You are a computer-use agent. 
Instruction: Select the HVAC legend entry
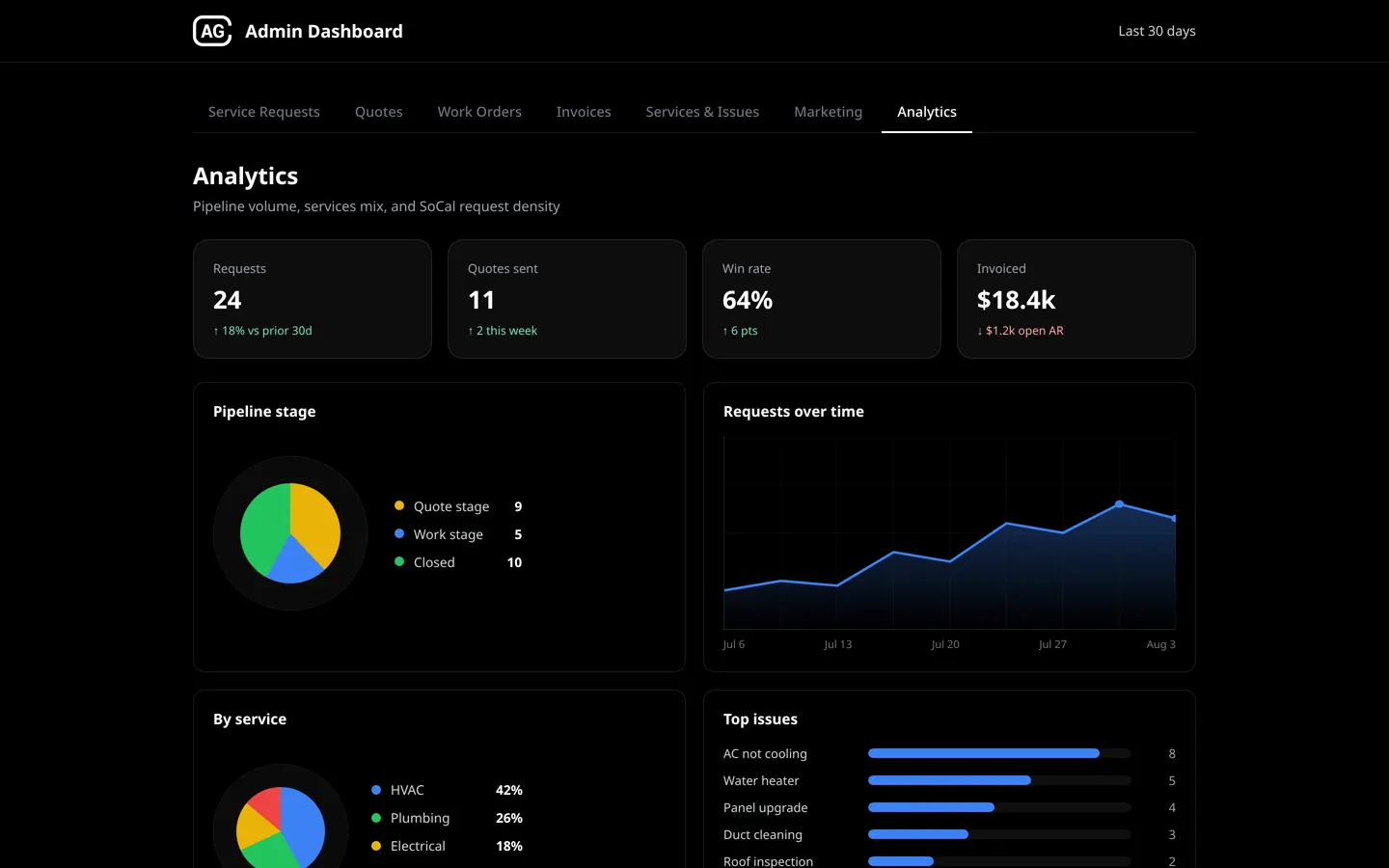tap(447, 790)
